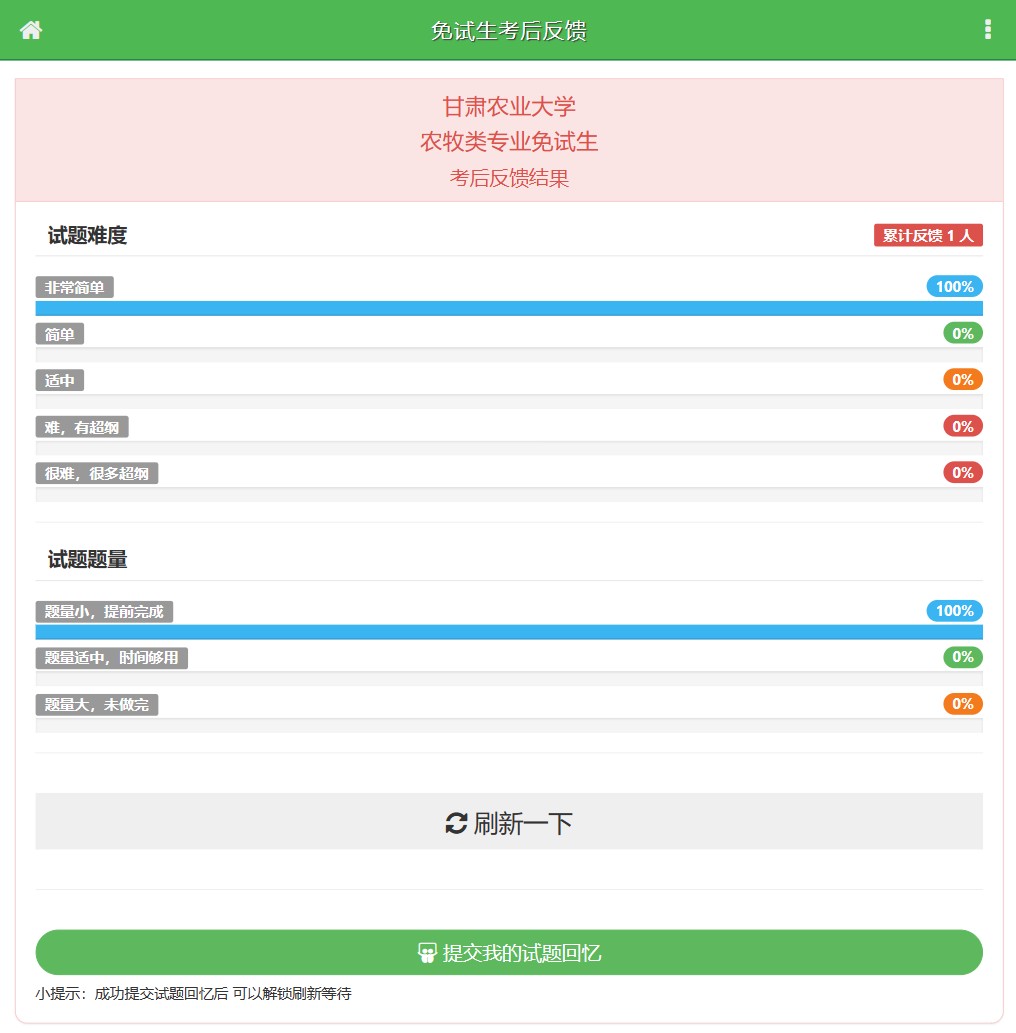
Task: Click the blue 非常简单 progress bar
Action: pos(509,308)
